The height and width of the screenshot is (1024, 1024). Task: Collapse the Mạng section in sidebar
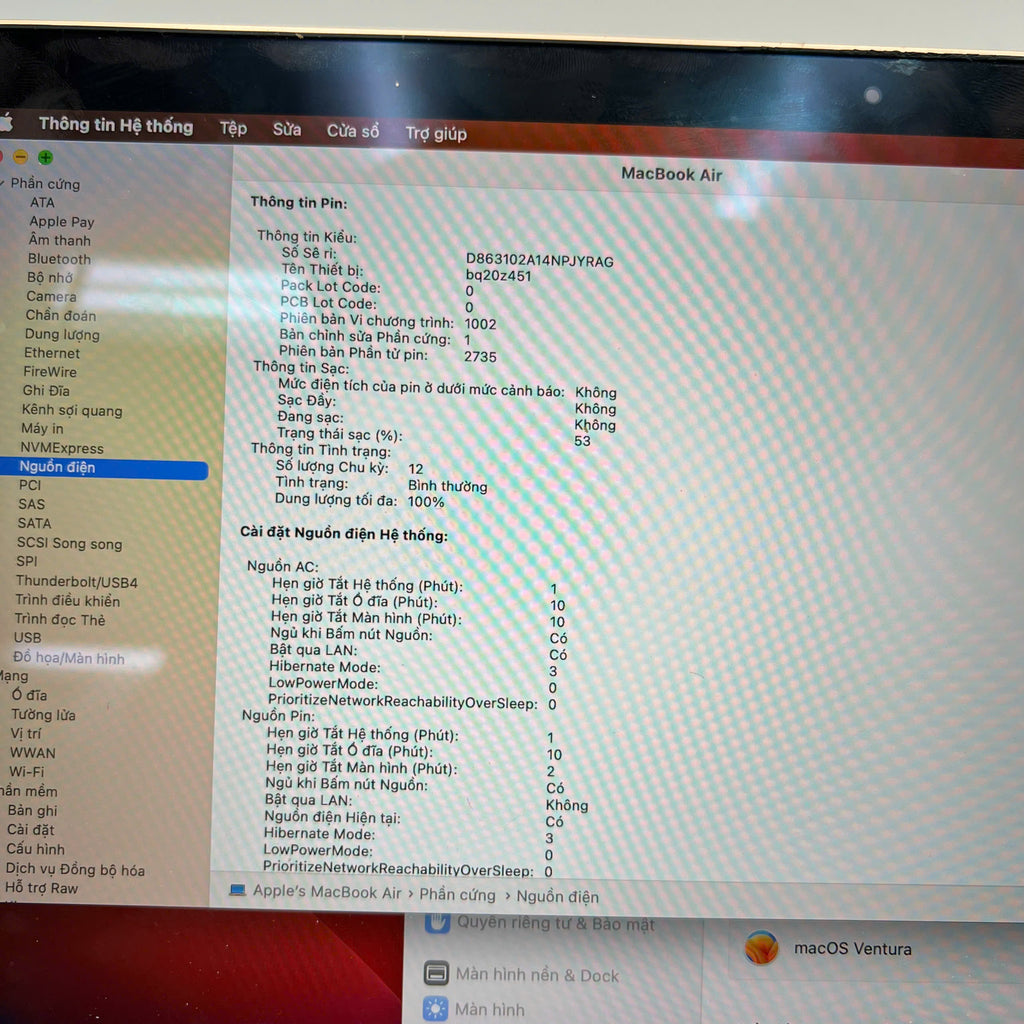[14, 676]
